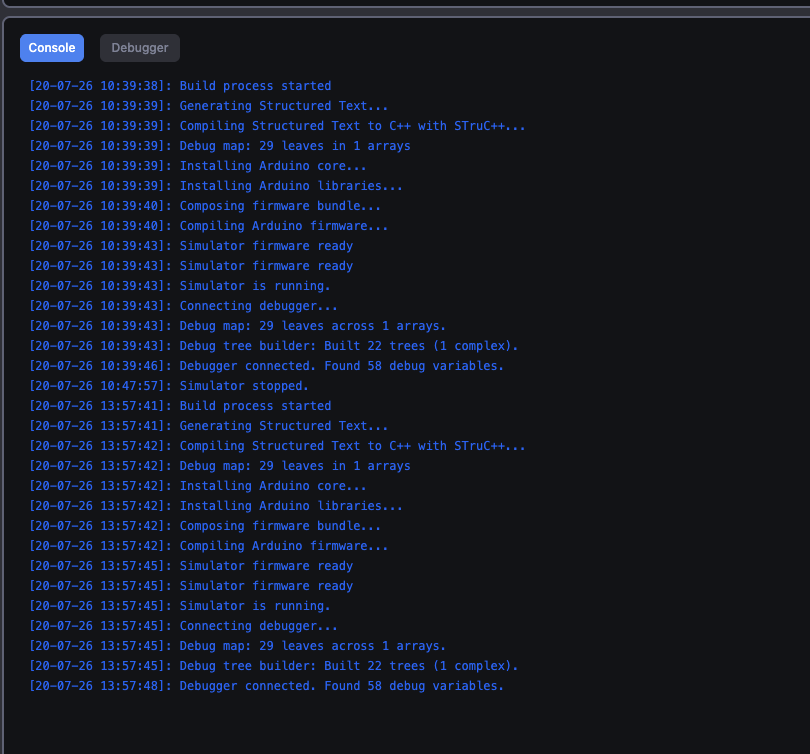
Task: Switch to the Console tab
Action: click(x=52, y=48)
